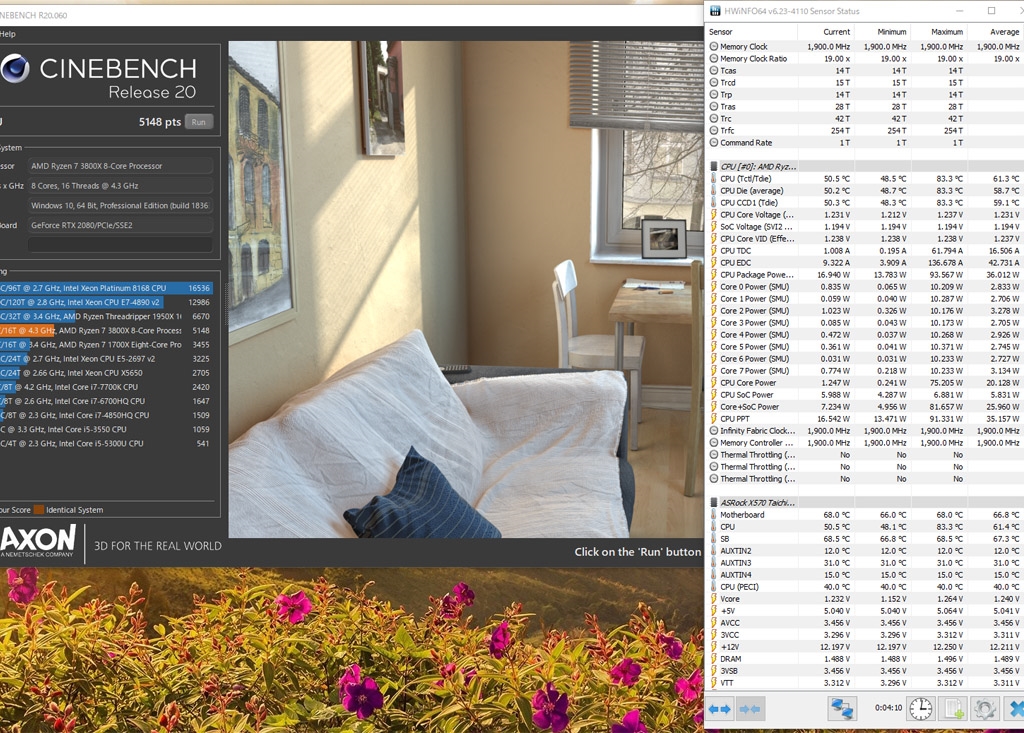Click the 0:04:10 elapsed time display
This screenshot has width=1024, height=733.
[888, 708]
